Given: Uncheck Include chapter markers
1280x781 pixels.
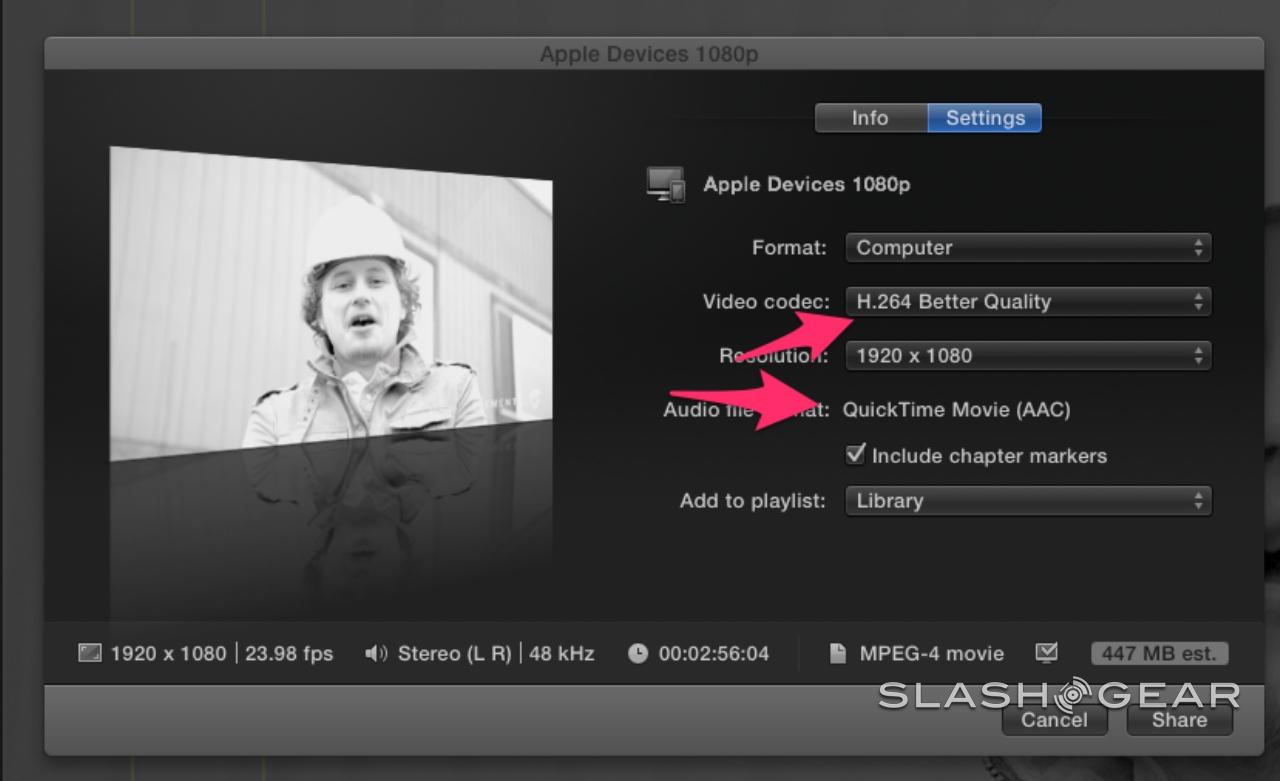Looking at the screenshot, I should pos(855,455).
